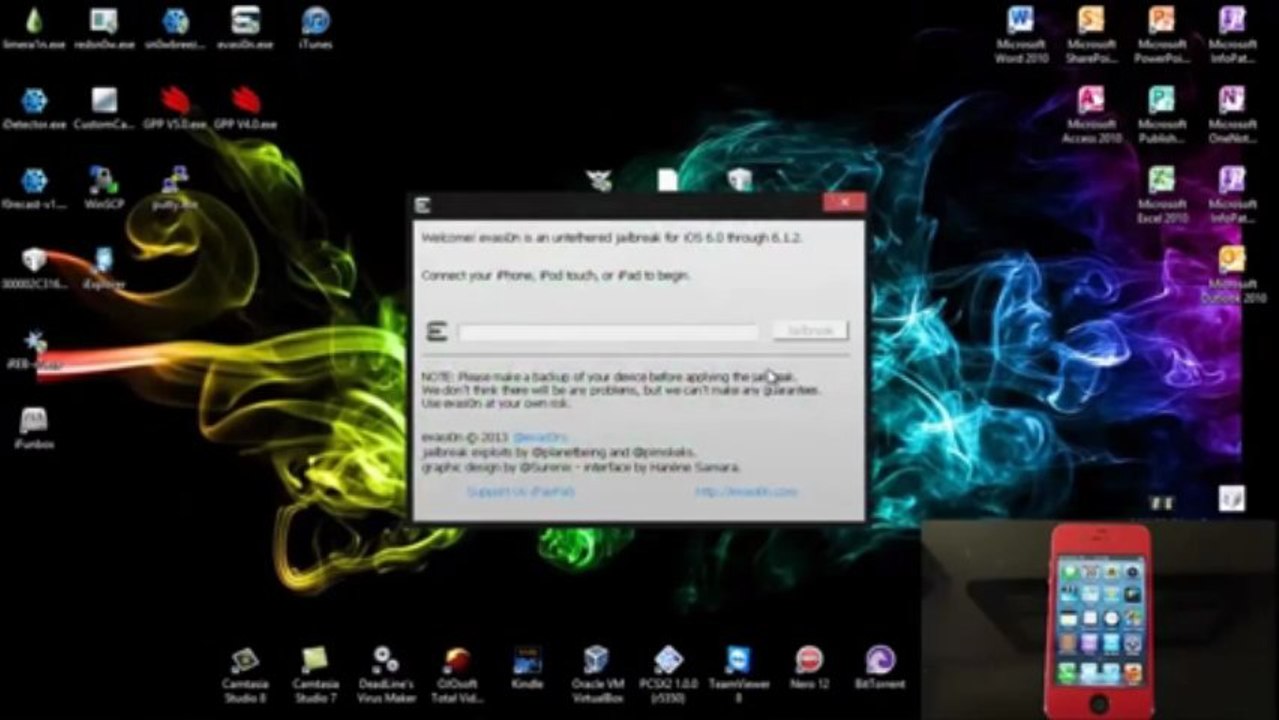Open the redsn0w.exe desktop icon
Image resolution: width=1279 pixels, height=720 pixels.
coord(104,28)
